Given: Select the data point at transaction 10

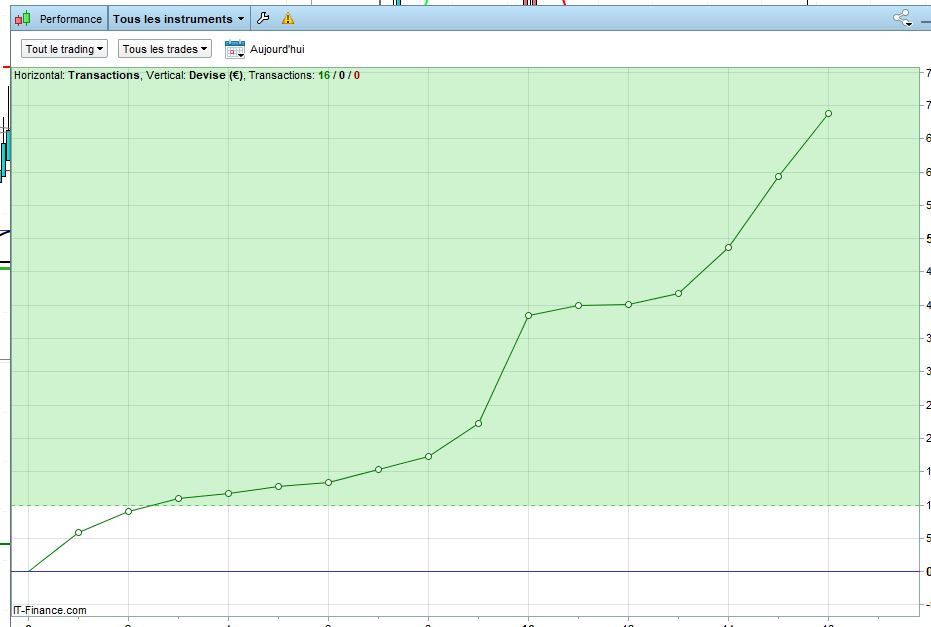Looking at the screenshot, I should tap(528, 316).
